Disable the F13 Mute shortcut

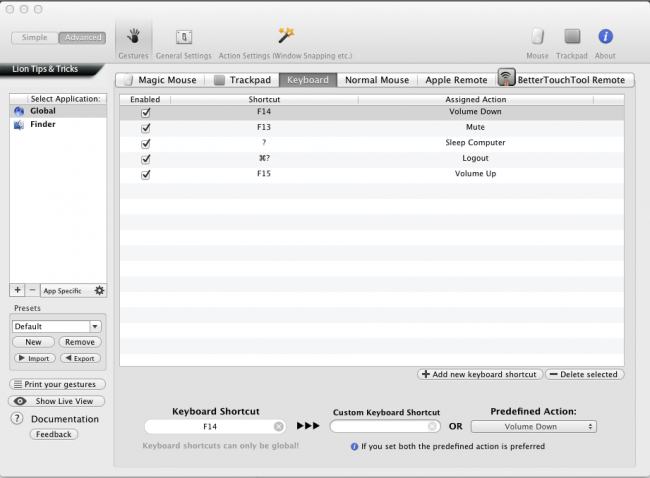tap(146, 128)
